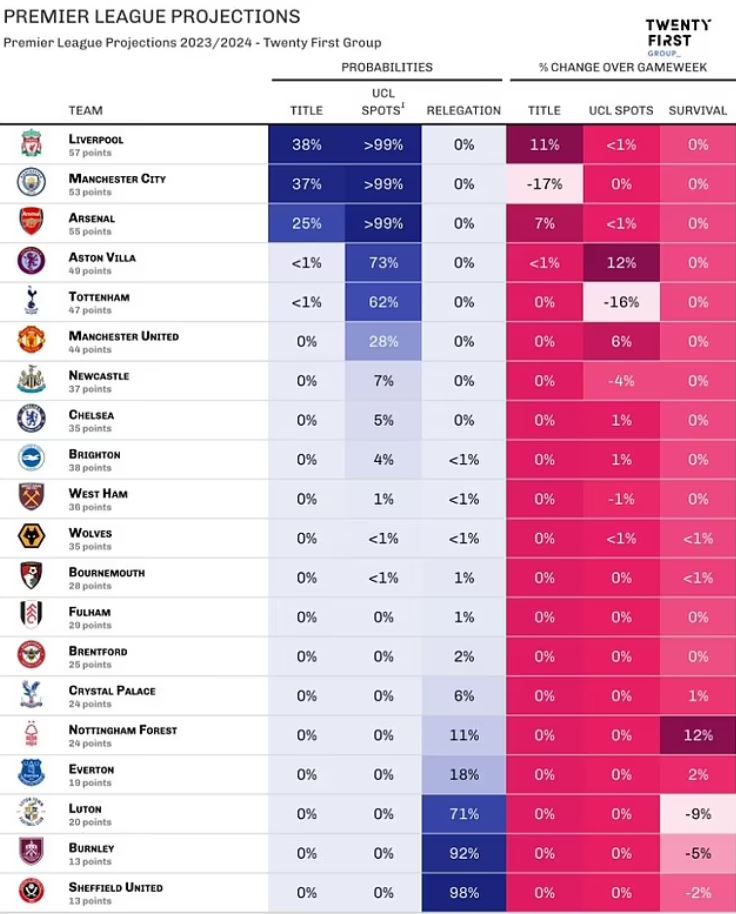The height and width of the screenshot is (914, 736).
Task: Click Liverpool's 38% title probability cell
Action: point(306,145)
